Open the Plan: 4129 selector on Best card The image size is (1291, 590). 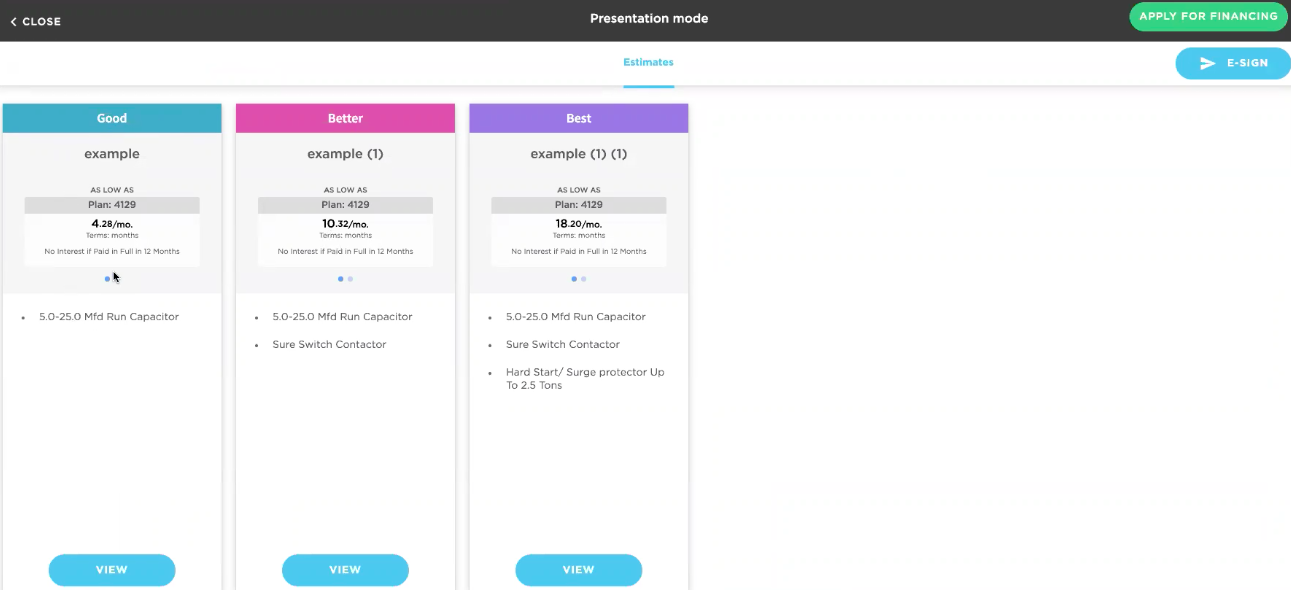(578, 204)
